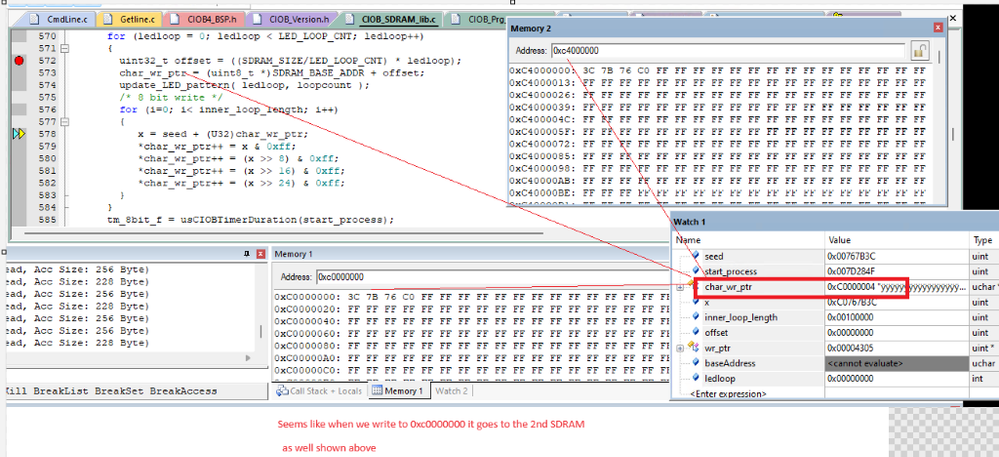
Task: Click the Enter expression row in Watch 1
Action: [x=728, y=393]
